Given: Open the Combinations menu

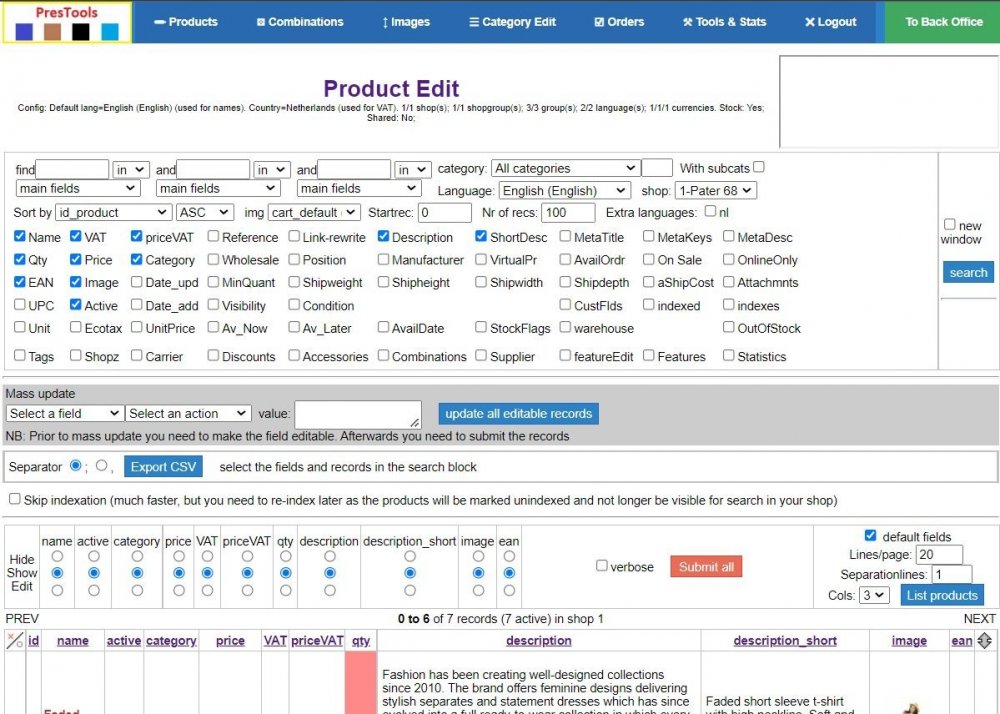Looking at the screenshot, I should [x=300, y=22].
